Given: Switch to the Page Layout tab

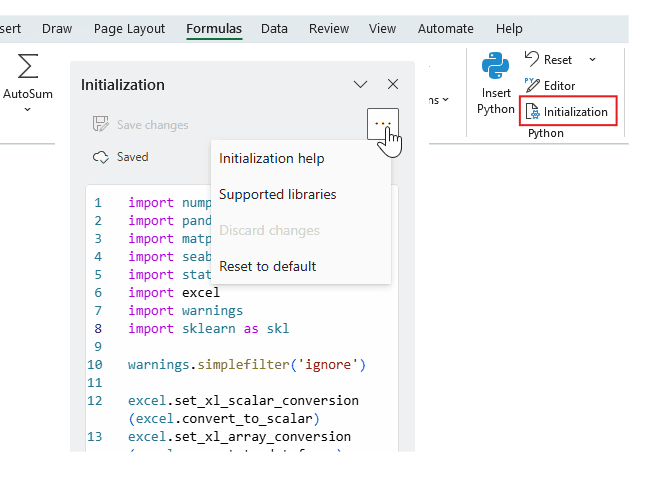Looking at the screenshot, I should [x=129, y=29].
